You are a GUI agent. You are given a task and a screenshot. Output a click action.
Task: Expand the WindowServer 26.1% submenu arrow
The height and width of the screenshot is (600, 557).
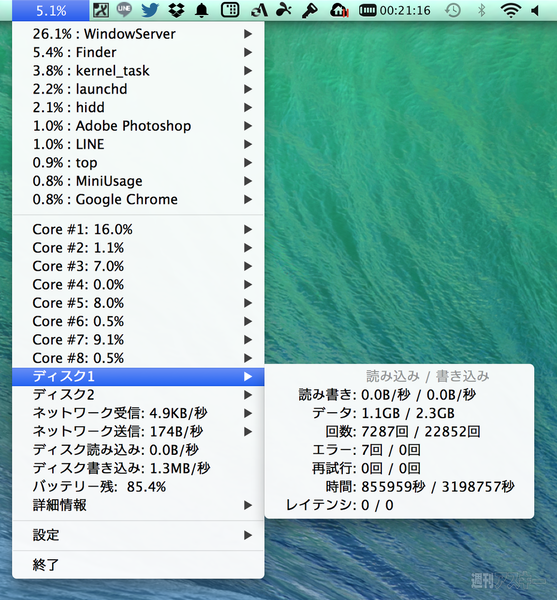(x=248, y=34)
